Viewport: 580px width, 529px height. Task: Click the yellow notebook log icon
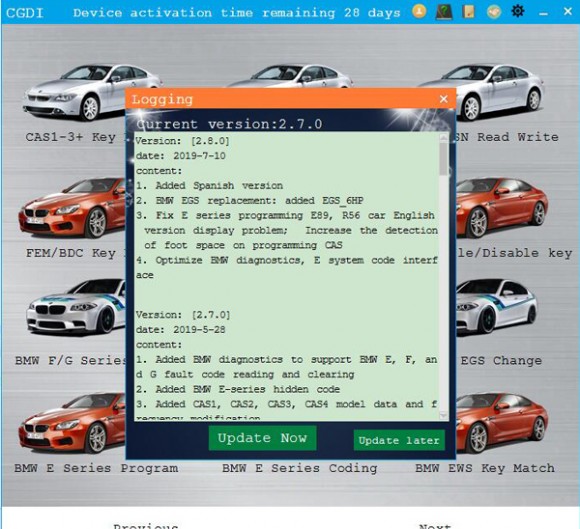pyautogui.click(x=468, y=12)
